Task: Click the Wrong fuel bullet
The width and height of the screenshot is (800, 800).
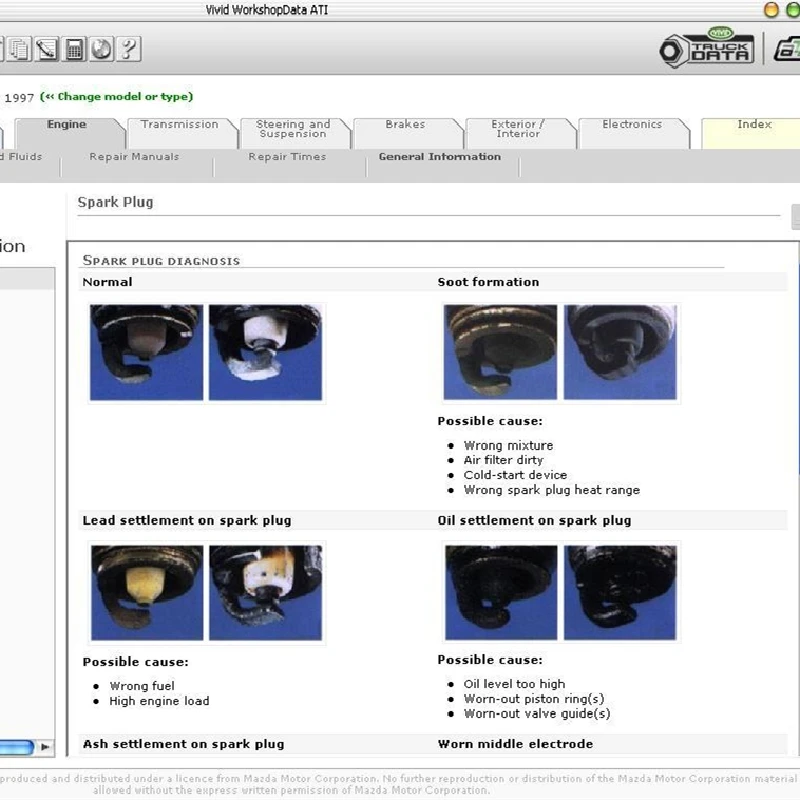Action: (142, 686)
